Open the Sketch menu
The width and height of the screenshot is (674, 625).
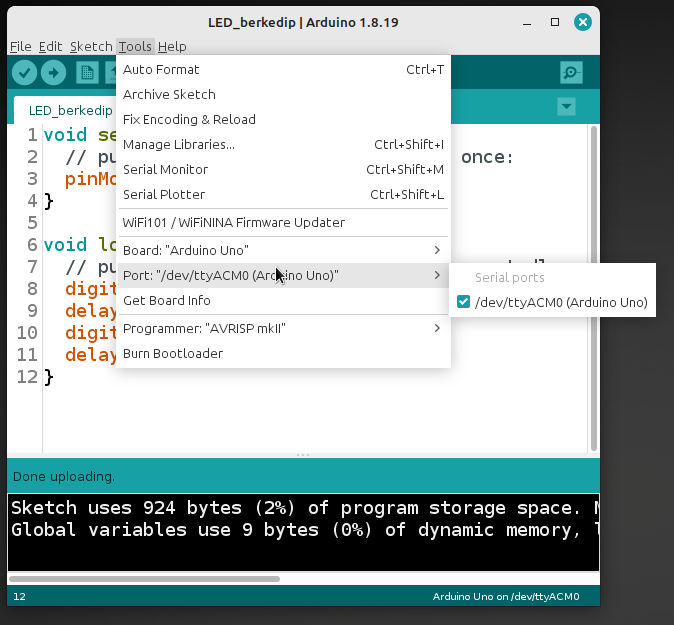91,46
